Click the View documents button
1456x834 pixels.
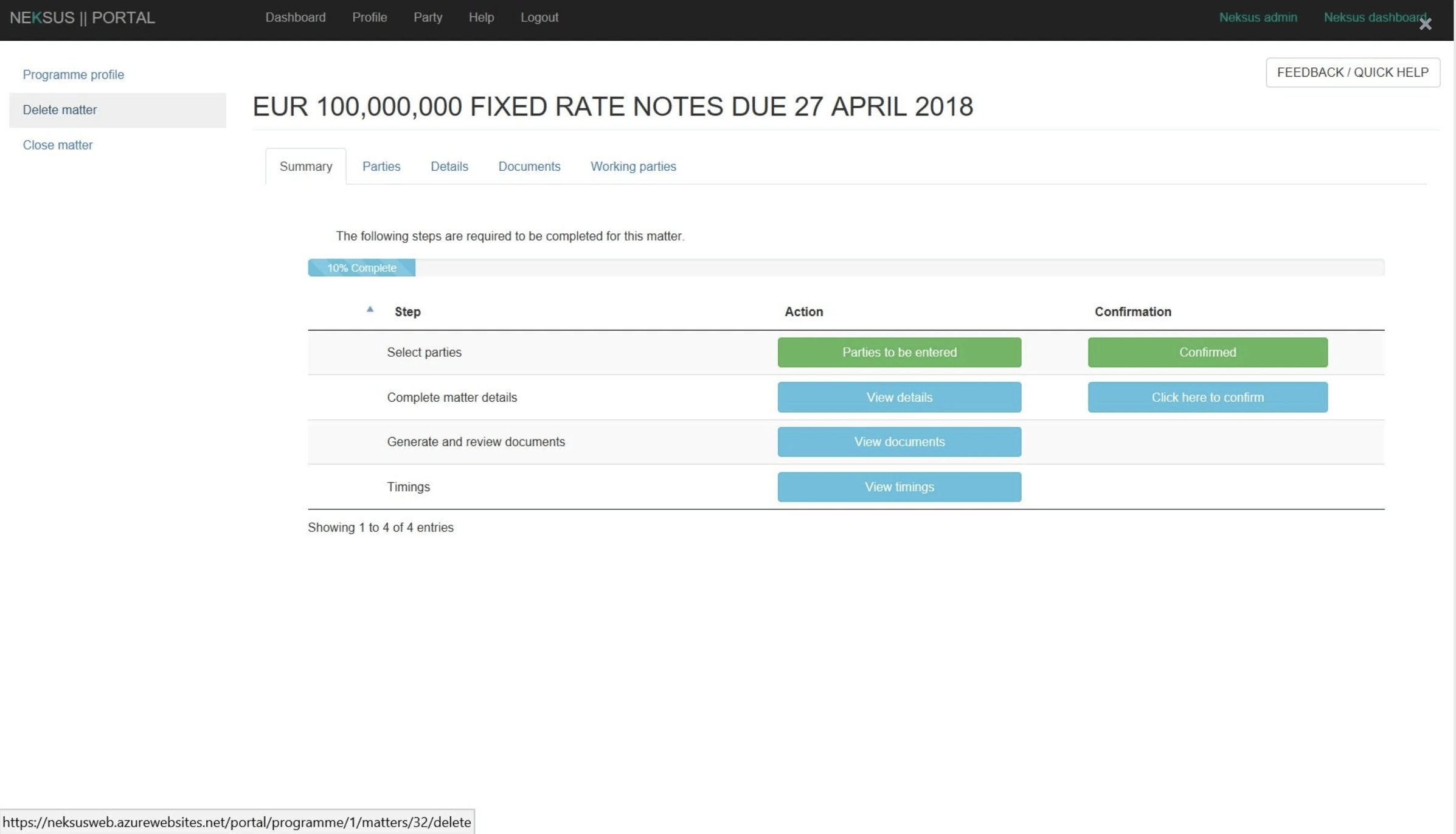point(900,442)
